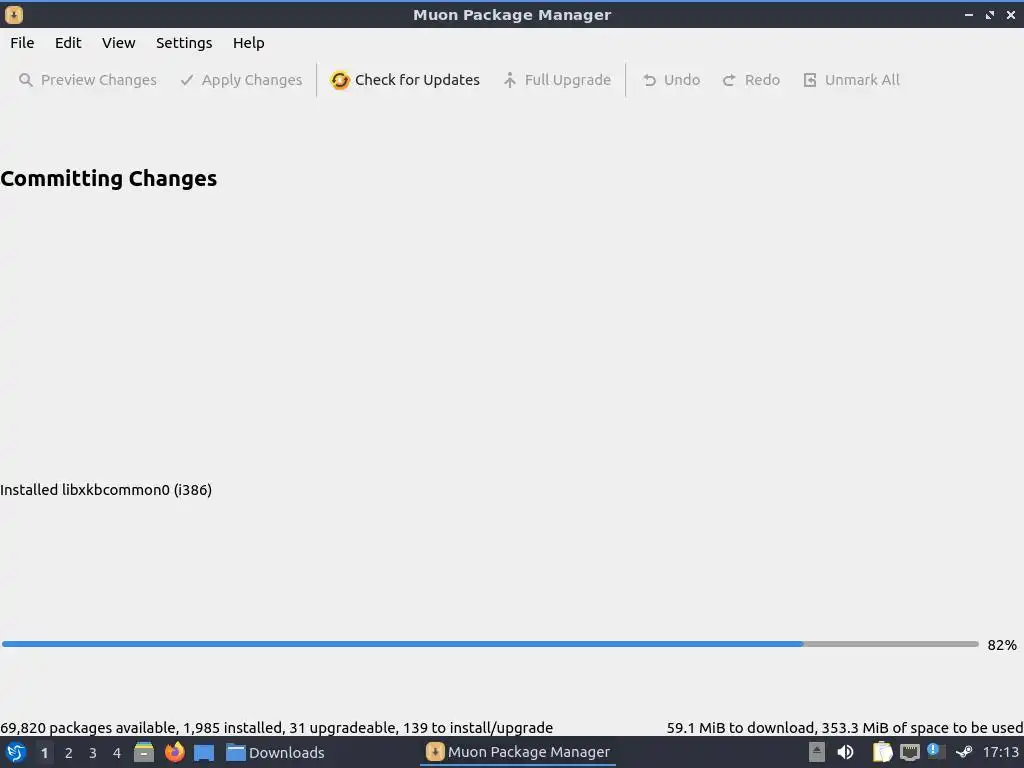
Task: Click Preview Changes in the toolbar
Action: [x=88, y=80]
